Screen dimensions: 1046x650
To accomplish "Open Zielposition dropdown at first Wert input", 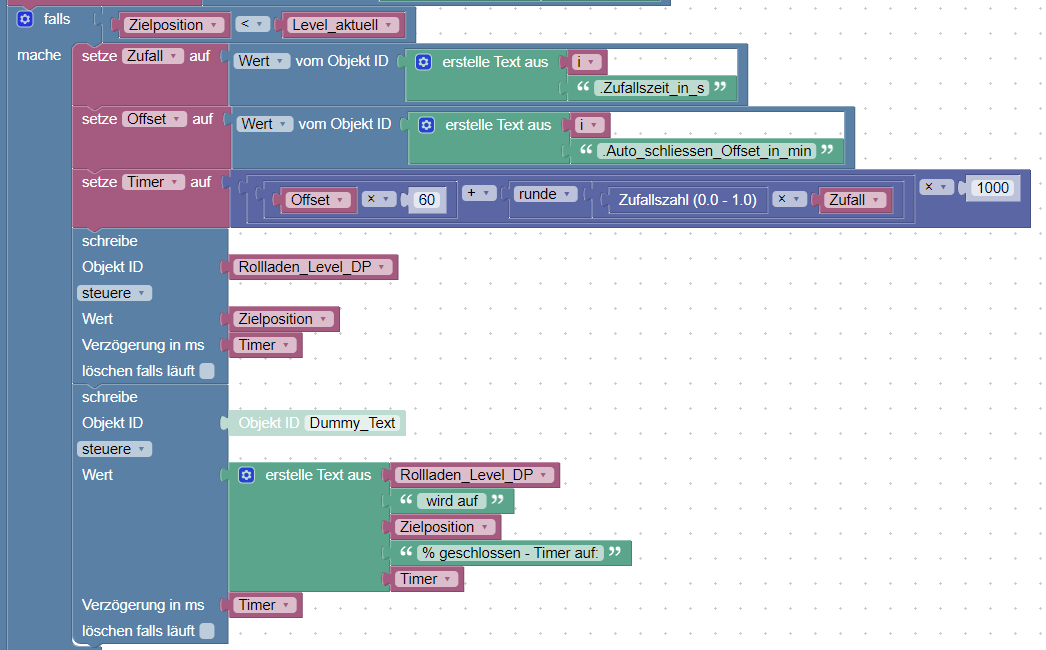I will coord(283,319).
